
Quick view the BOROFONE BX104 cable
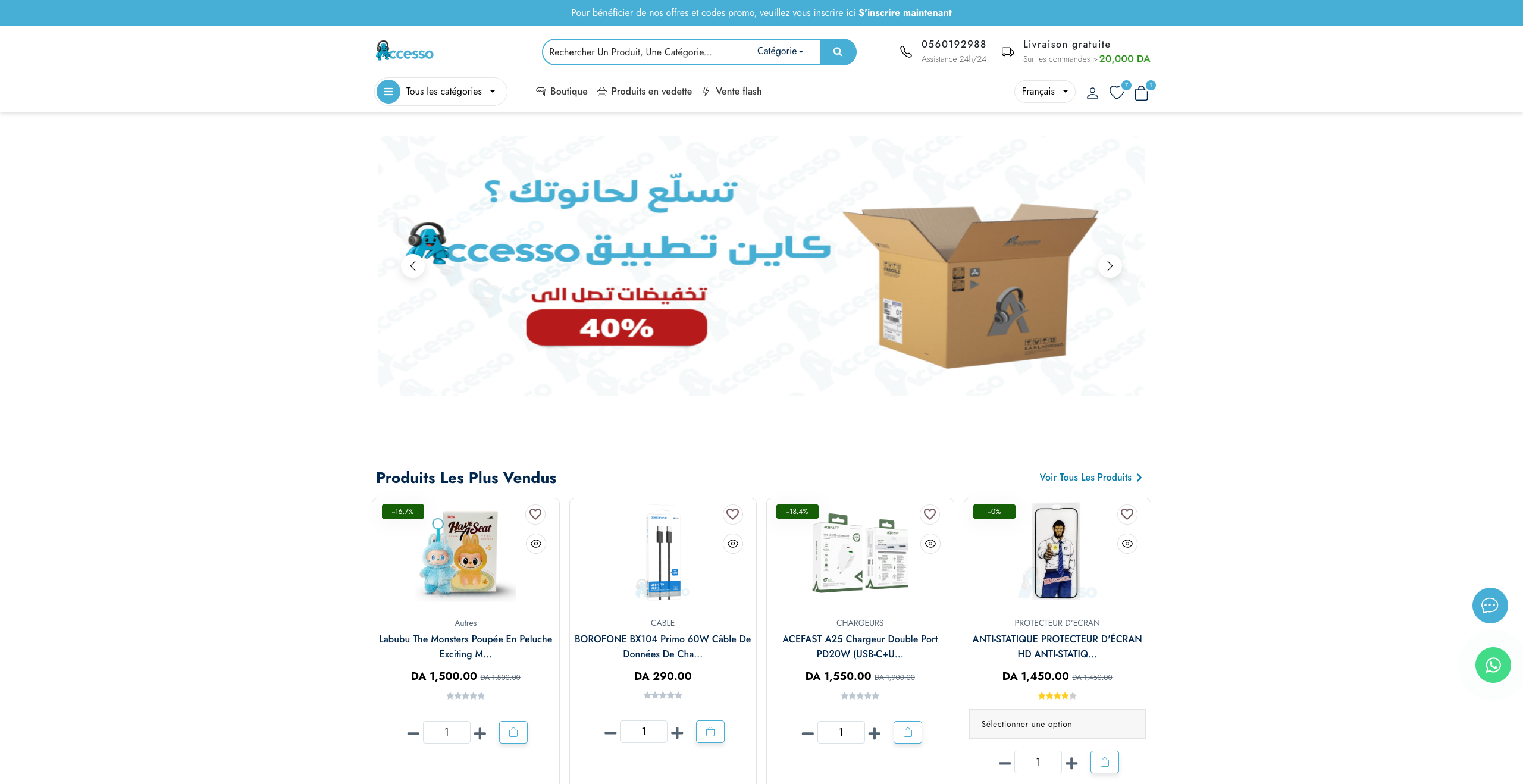tap(733, 544)
